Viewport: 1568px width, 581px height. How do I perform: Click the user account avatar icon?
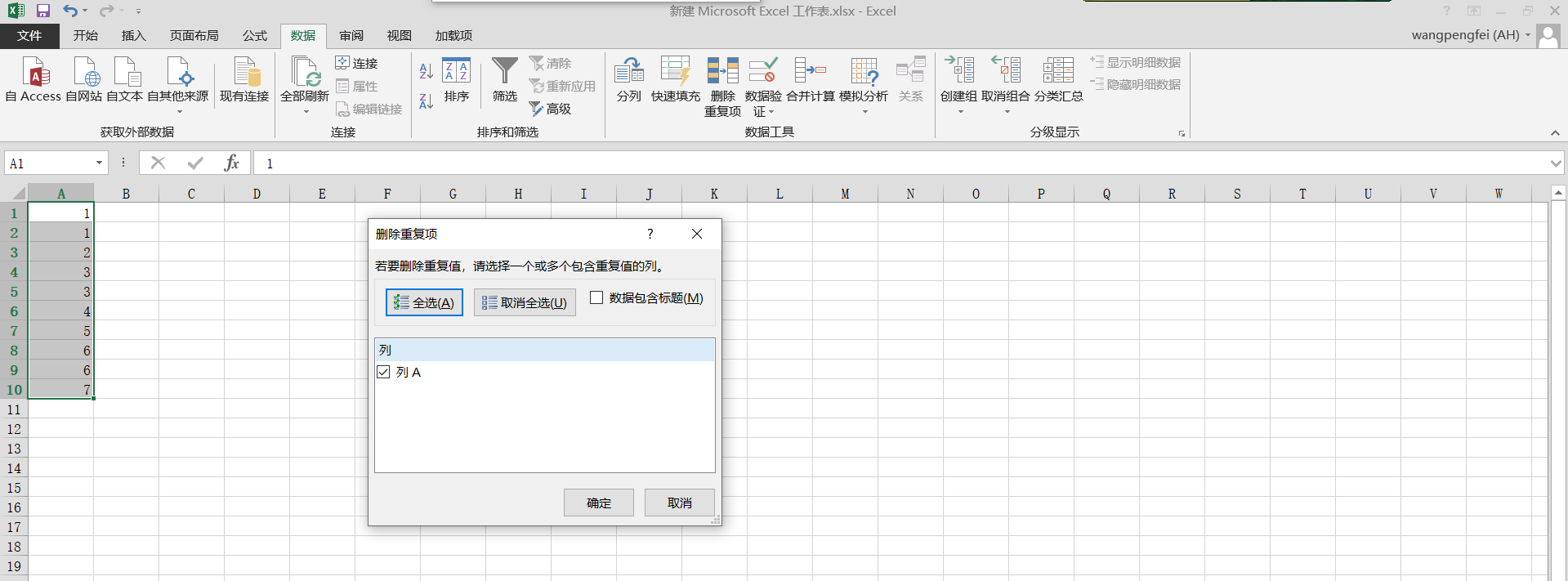point(1548,36)
